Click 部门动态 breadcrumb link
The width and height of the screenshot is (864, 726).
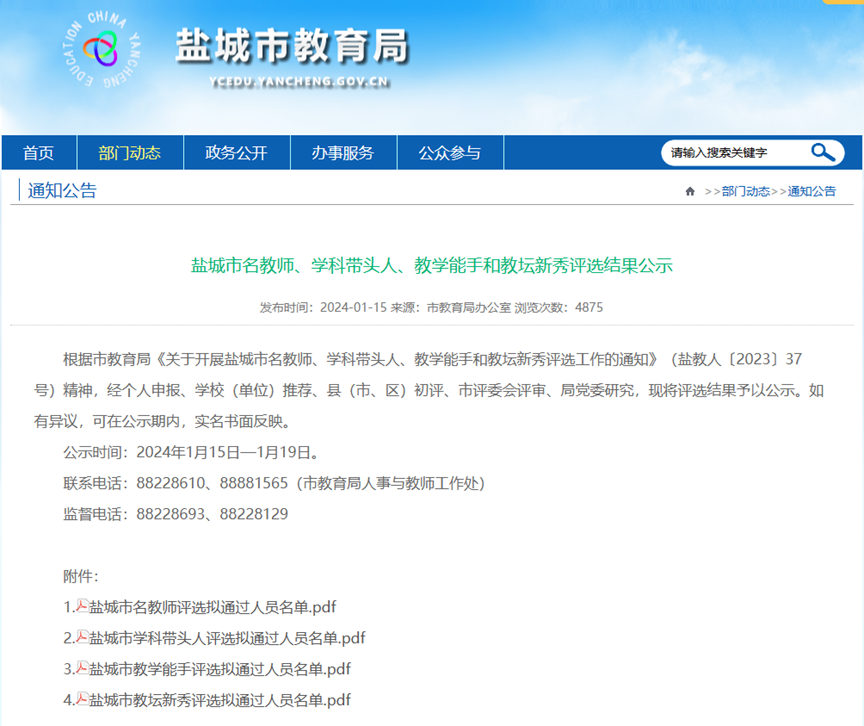[x=745, y=191]
